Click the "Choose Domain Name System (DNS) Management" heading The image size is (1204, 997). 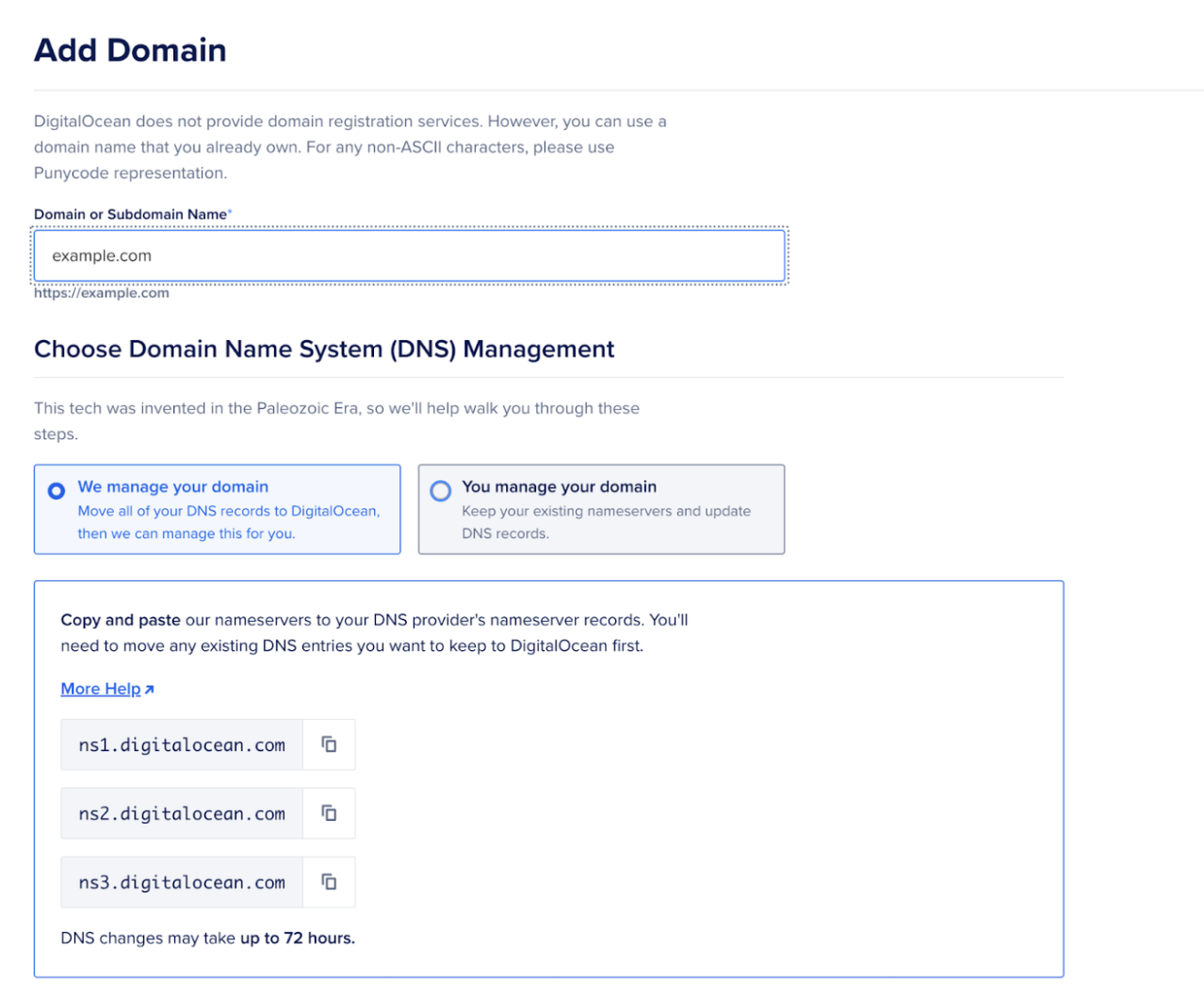click(324, 350)
